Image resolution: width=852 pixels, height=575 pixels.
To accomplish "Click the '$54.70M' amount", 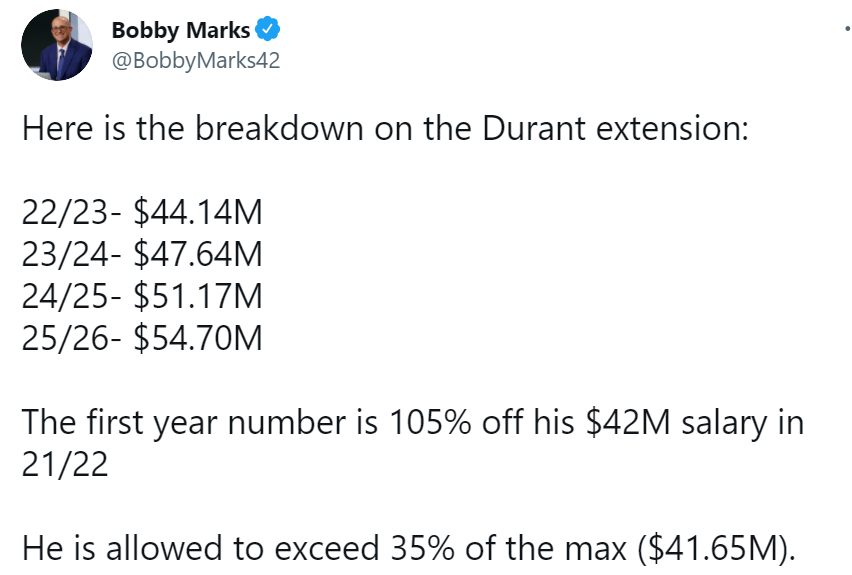I will tap(198, 338).
